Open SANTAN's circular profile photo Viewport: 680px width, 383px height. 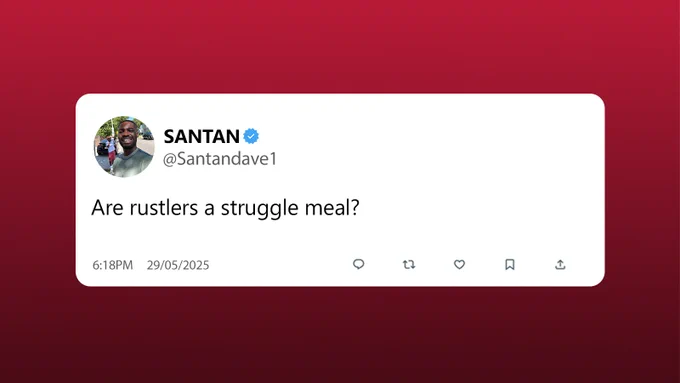tap(124, 147)
